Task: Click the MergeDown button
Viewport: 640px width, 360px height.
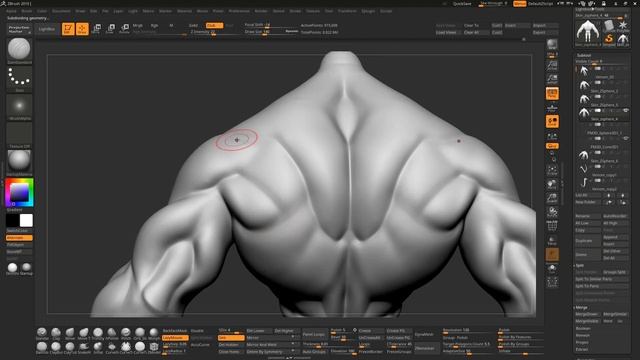Action: 587,314
